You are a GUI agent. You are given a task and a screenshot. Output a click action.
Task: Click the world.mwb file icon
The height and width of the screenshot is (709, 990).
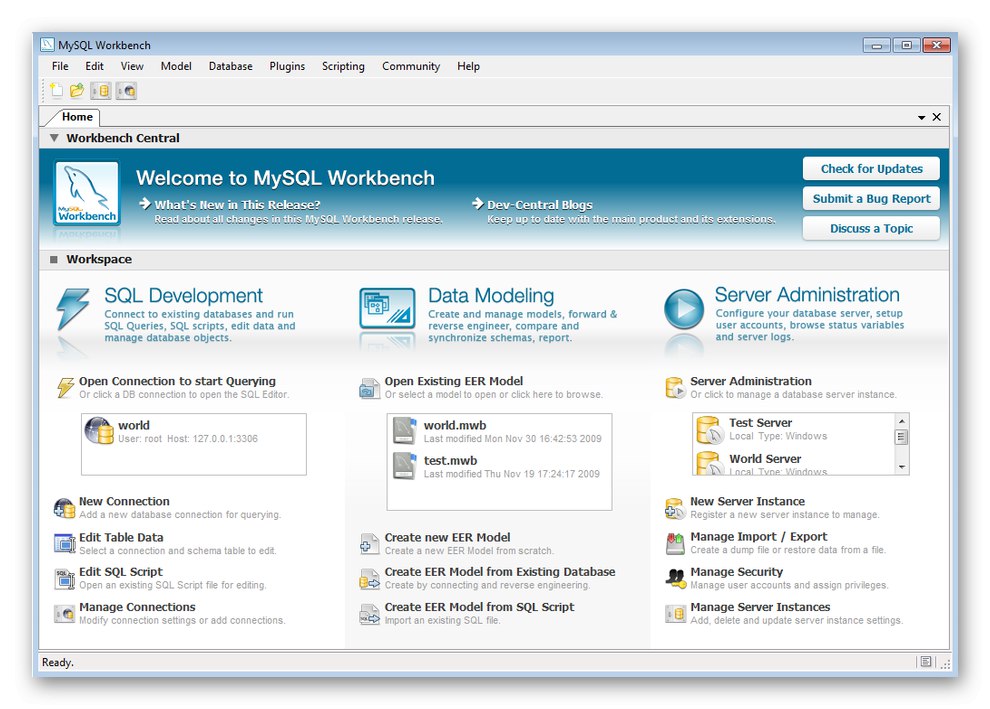[x=404, y=431]
